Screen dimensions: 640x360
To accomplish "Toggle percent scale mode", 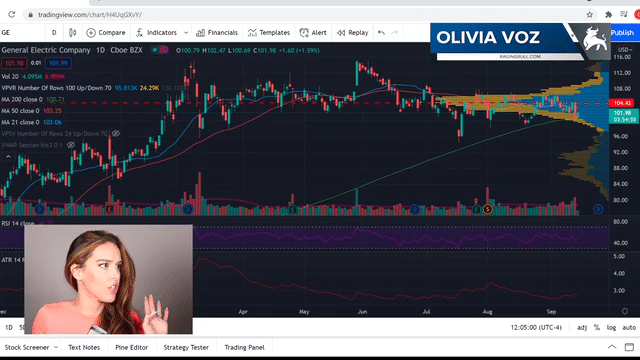I will tap(597, 327).
